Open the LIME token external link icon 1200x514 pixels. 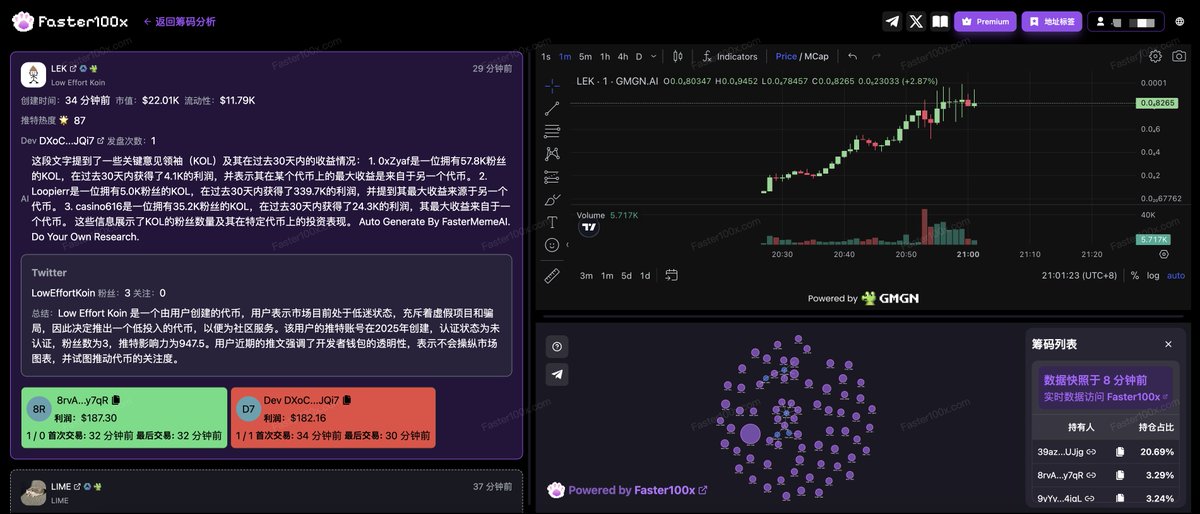pyautogui.click(x=77, y=486)
